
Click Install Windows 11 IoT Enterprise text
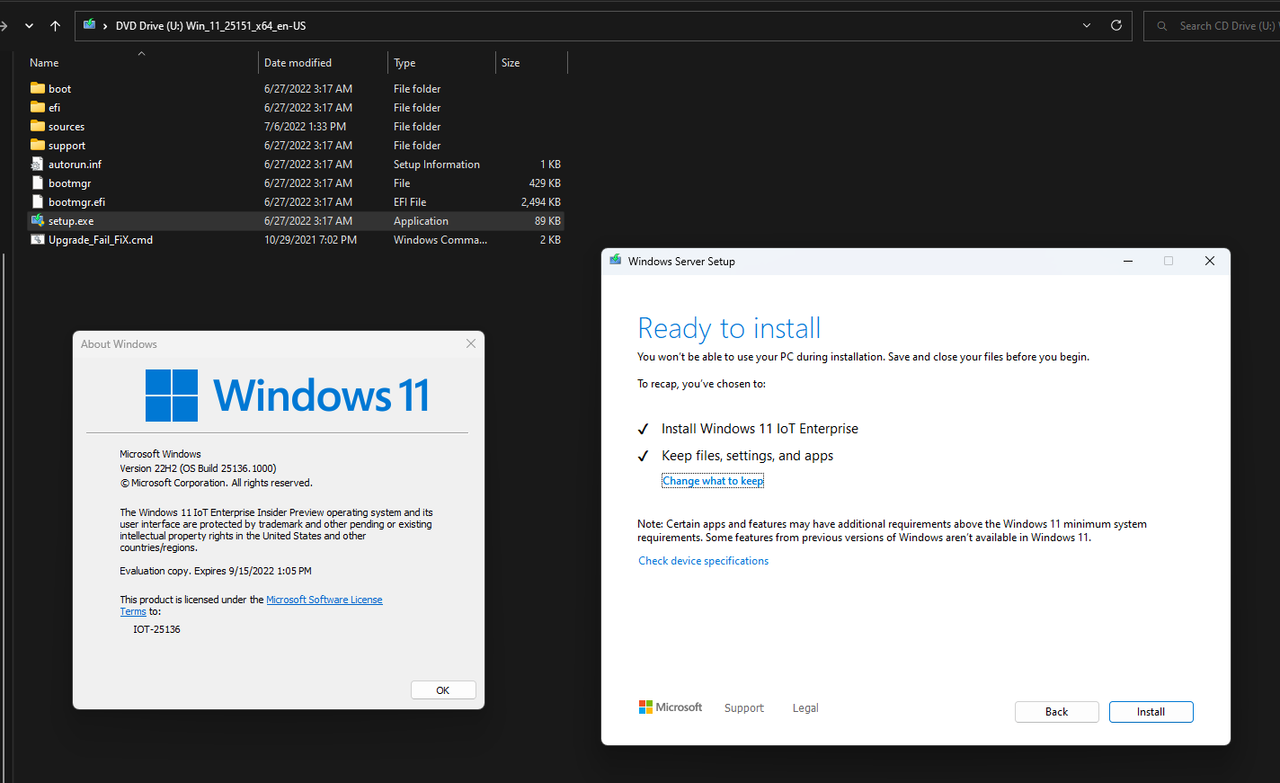pos(759,429)
